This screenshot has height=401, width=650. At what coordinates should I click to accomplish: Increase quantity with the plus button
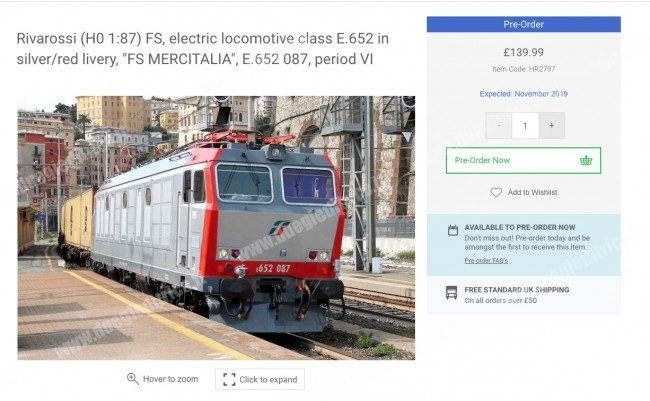tap(551, 125)
